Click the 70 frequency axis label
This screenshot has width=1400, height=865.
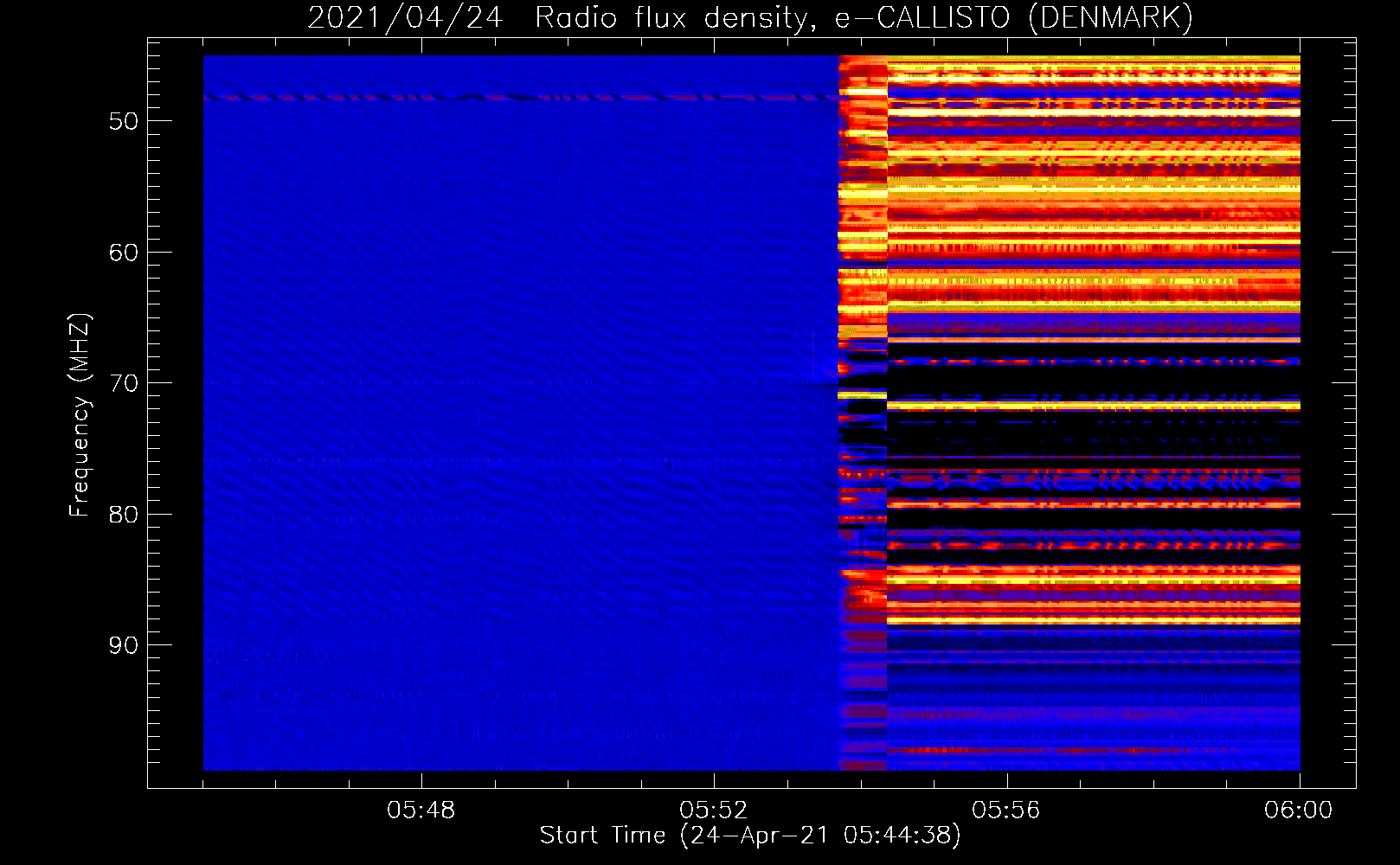tap(124, 383)
